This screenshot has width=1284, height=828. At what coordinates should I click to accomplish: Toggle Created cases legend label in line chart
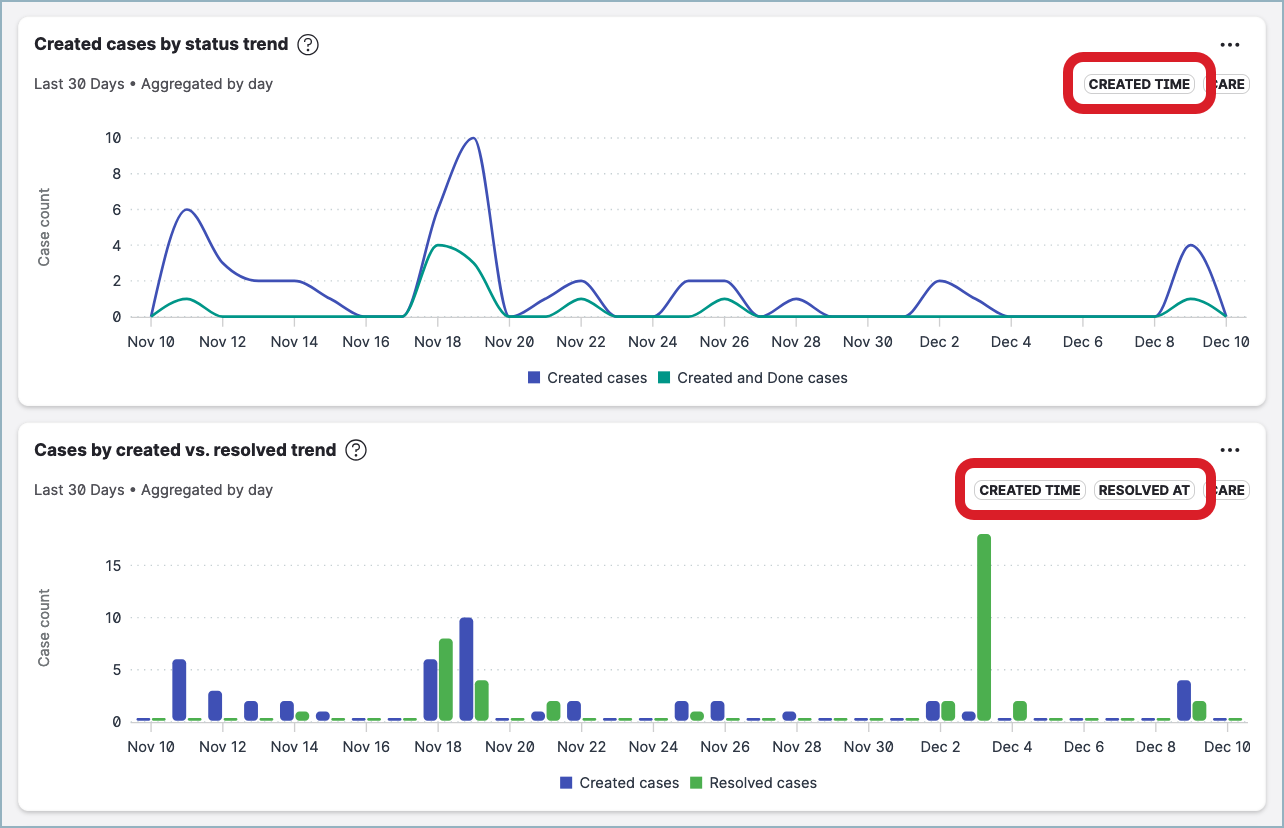(x=597, y=378)
